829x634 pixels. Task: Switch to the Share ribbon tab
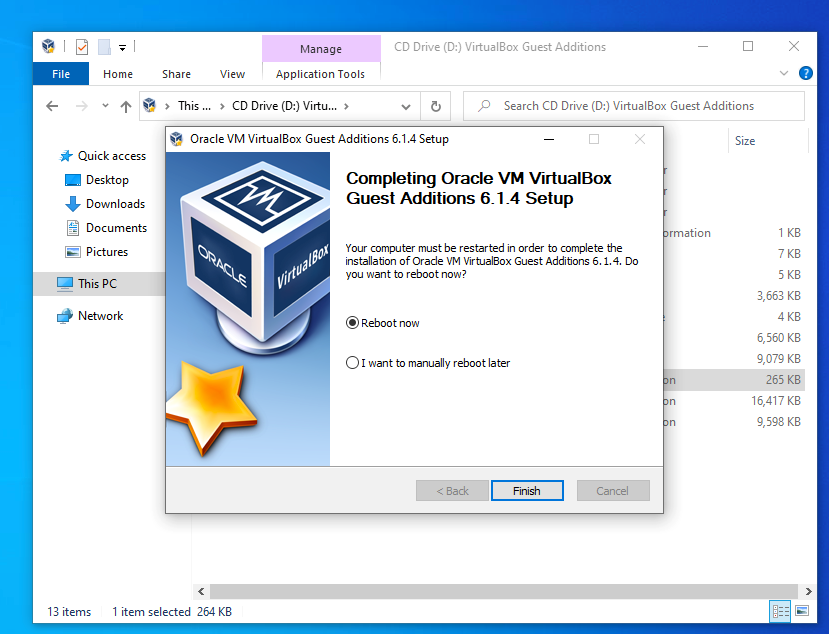click(x=176, y=74)
